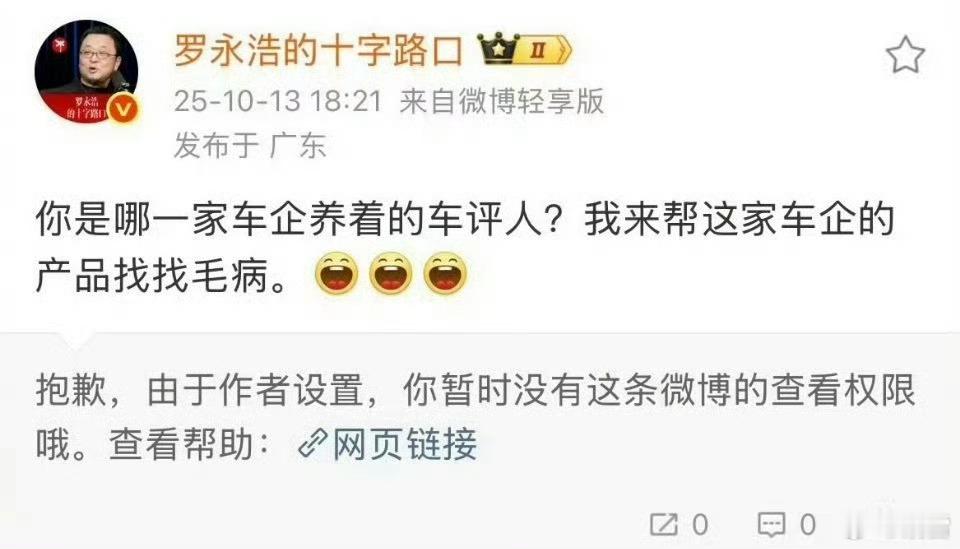Screen dimensions: 960x549
Task: Click the last laughing emoji
Action: coord(445,273)
